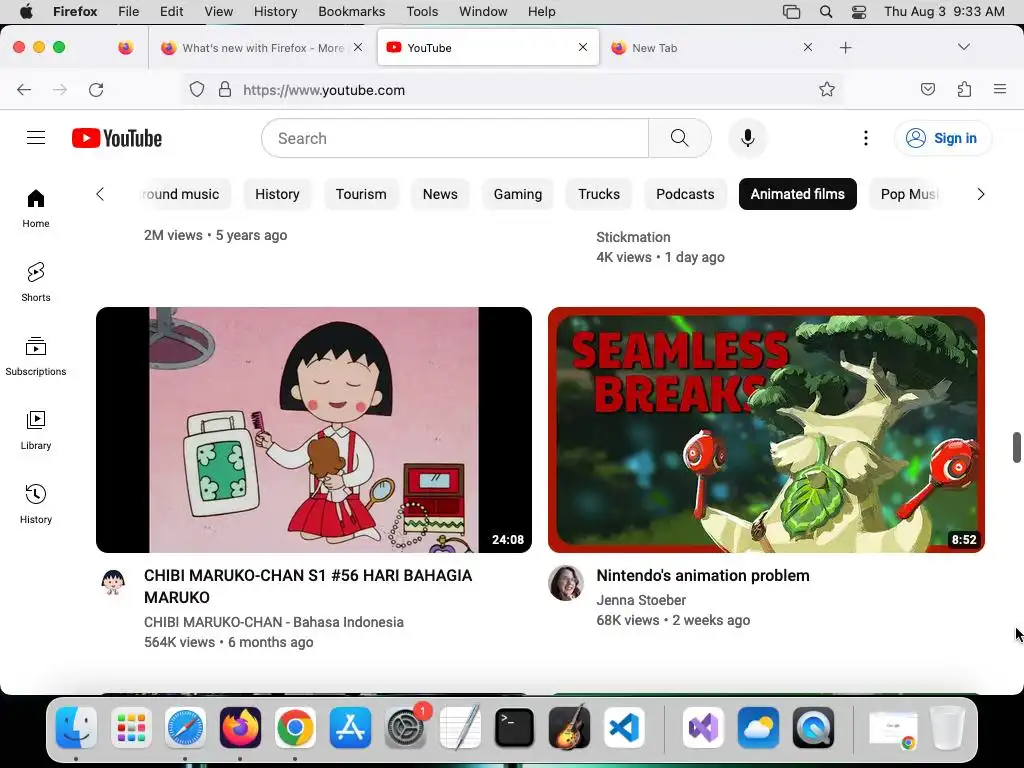Click the Chibi Maruko-chan video thumbnail
This screenshot has width=1024, height=768.
point(313,430)
